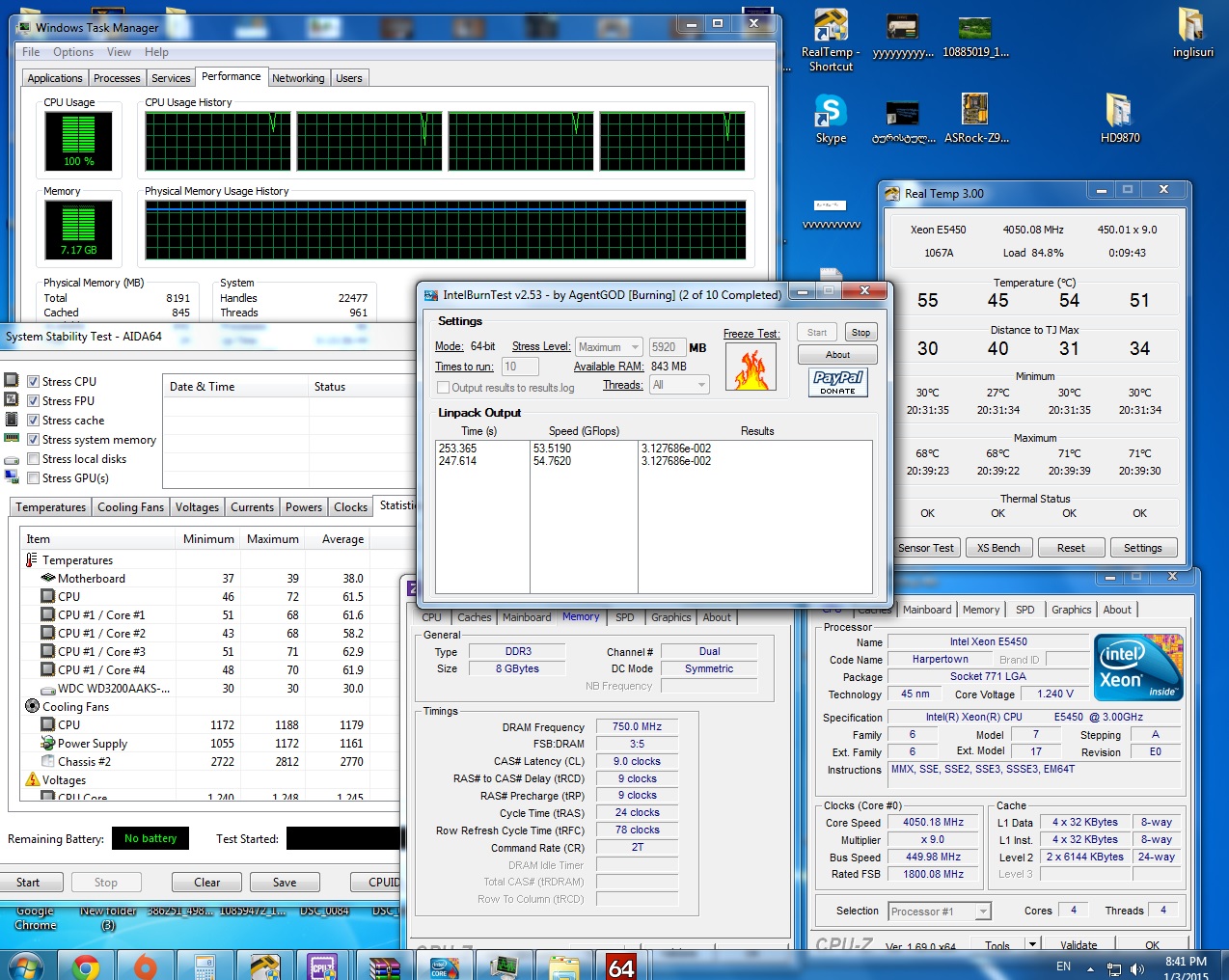Open the CPU-Z Processor selection dropdown

pyautogui.click(x=940, y=912)
